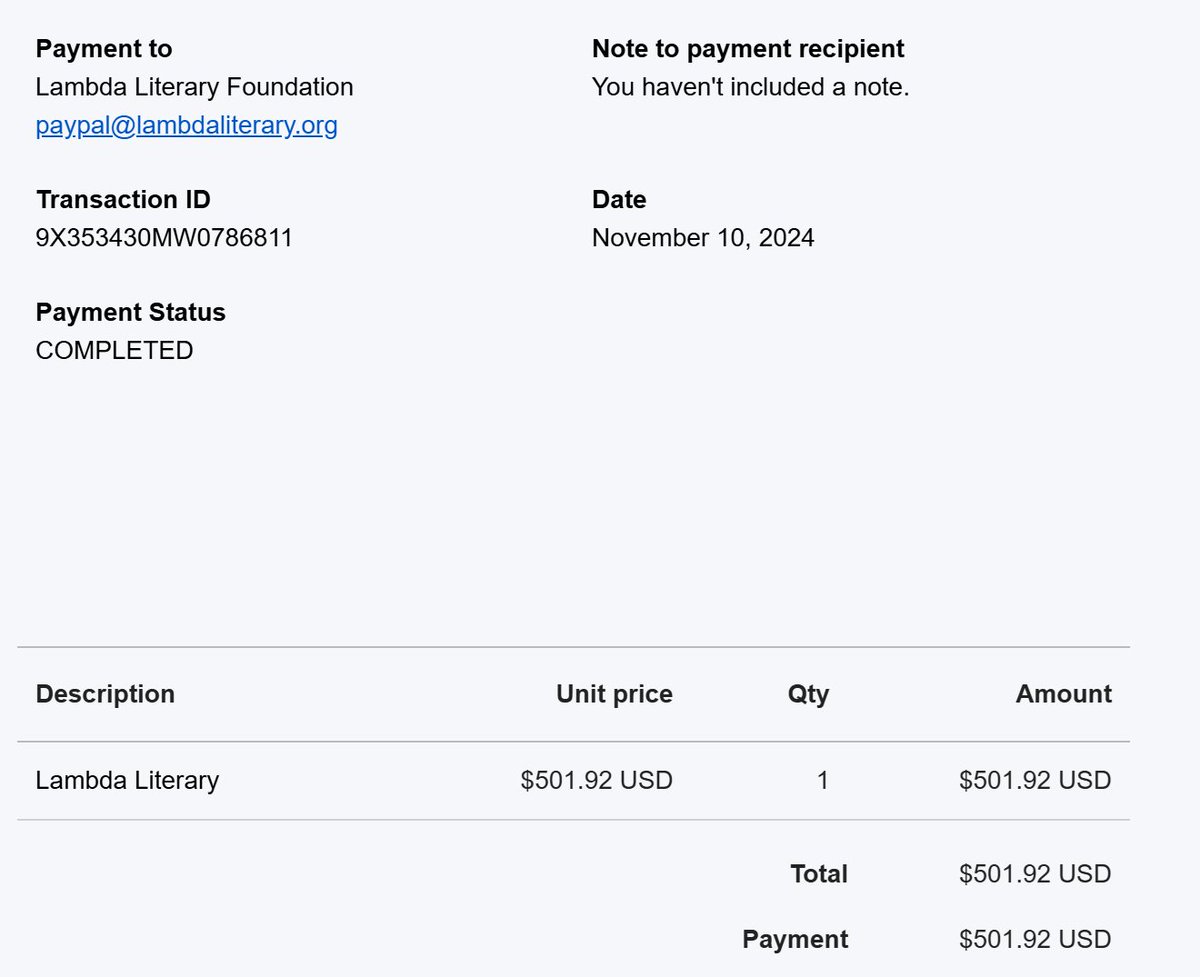This screenshot has width=1200, height=977.
Task: Open the paypal@lambdaliterary.org email link
Action: click(x=187, y=126)
